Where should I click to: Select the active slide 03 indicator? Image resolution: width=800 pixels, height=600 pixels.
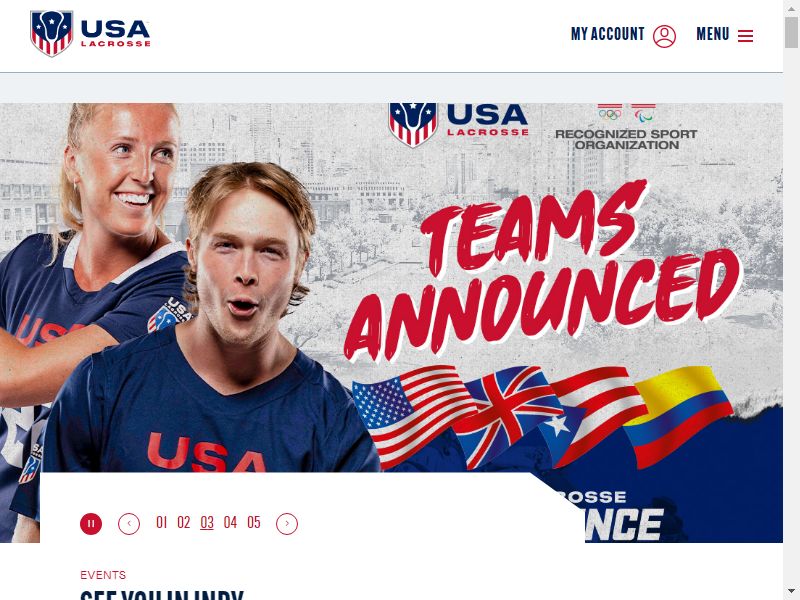click(207, 522)
